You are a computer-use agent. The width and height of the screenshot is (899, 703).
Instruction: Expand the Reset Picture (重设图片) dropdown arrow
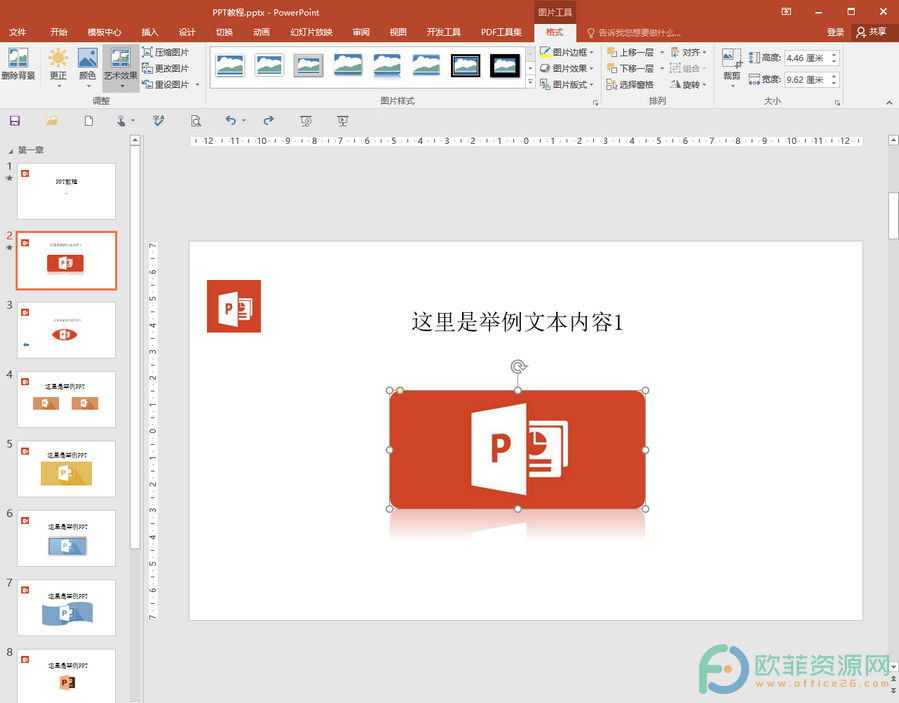pos(198,84)
